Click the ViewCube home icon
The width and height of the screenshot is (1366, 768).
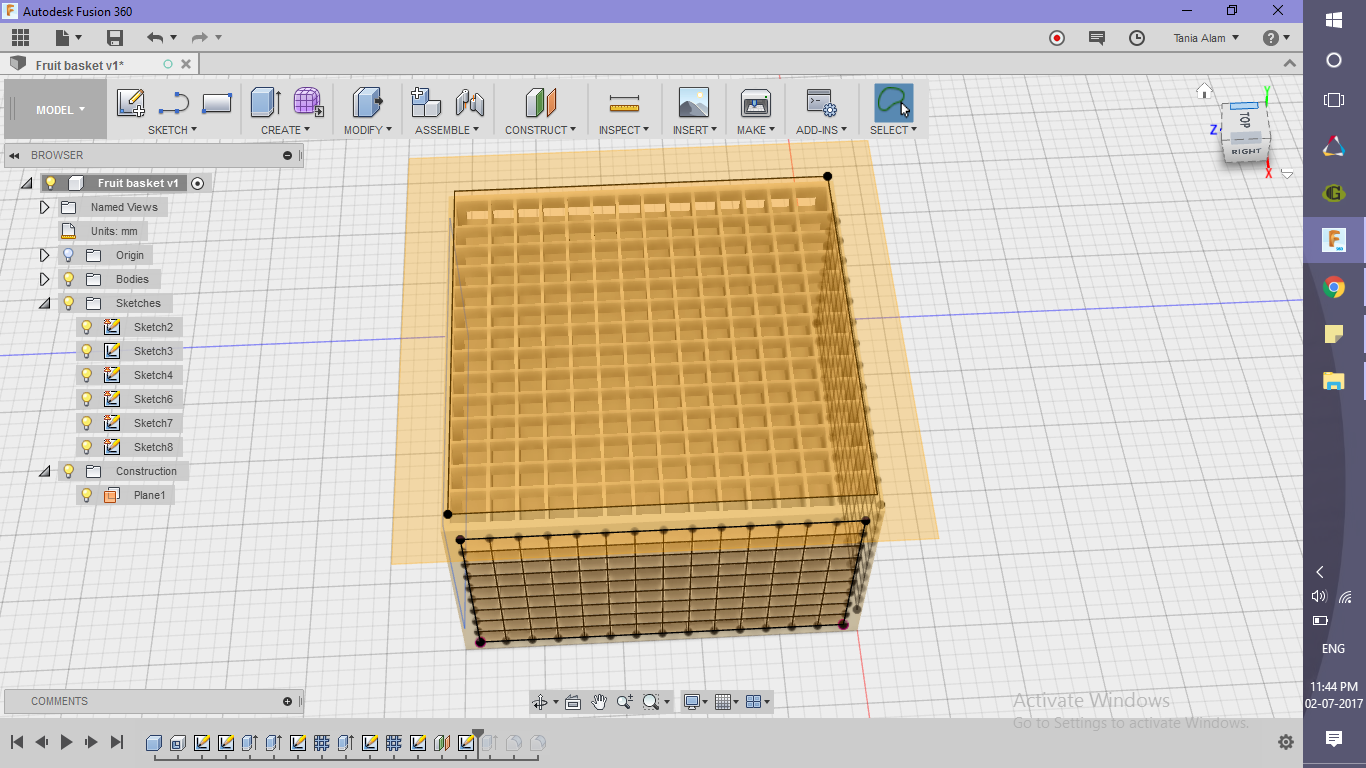click(1205, 91)
